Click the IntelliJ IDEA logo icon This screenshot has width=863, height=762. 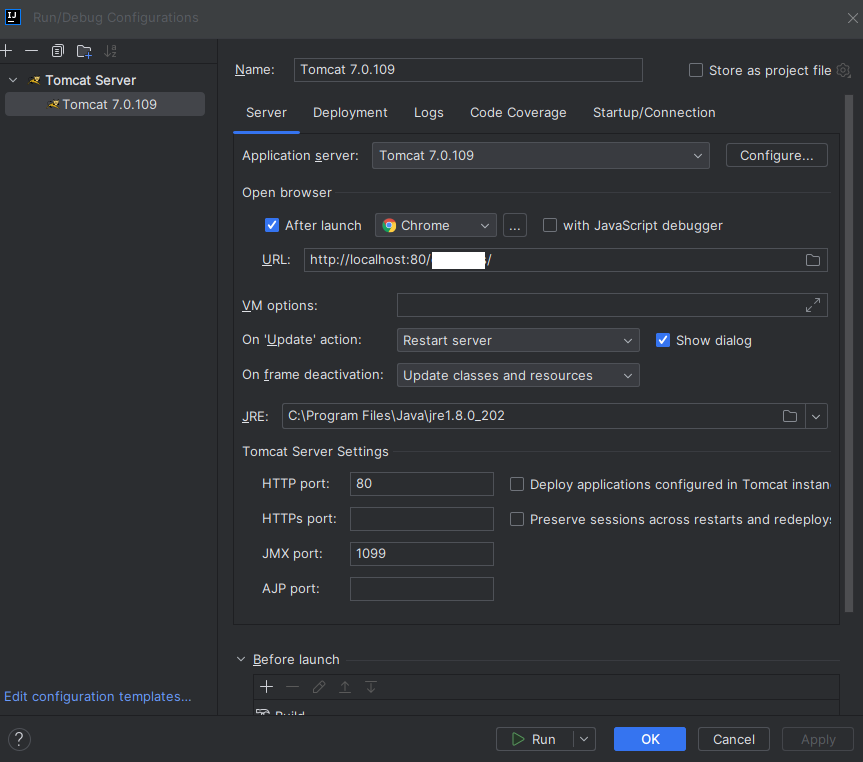(x=13, y=17)
